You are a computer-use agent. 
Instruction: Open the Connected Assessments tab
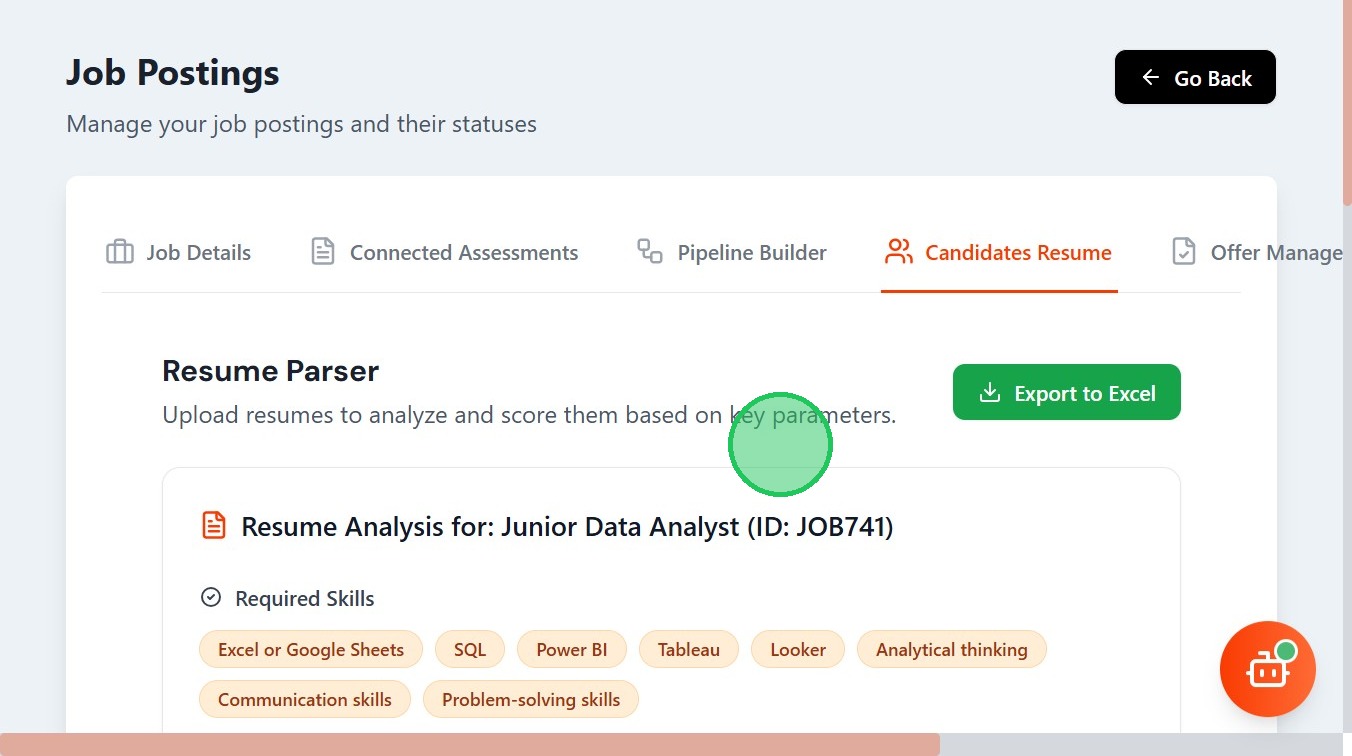[464, 253]
